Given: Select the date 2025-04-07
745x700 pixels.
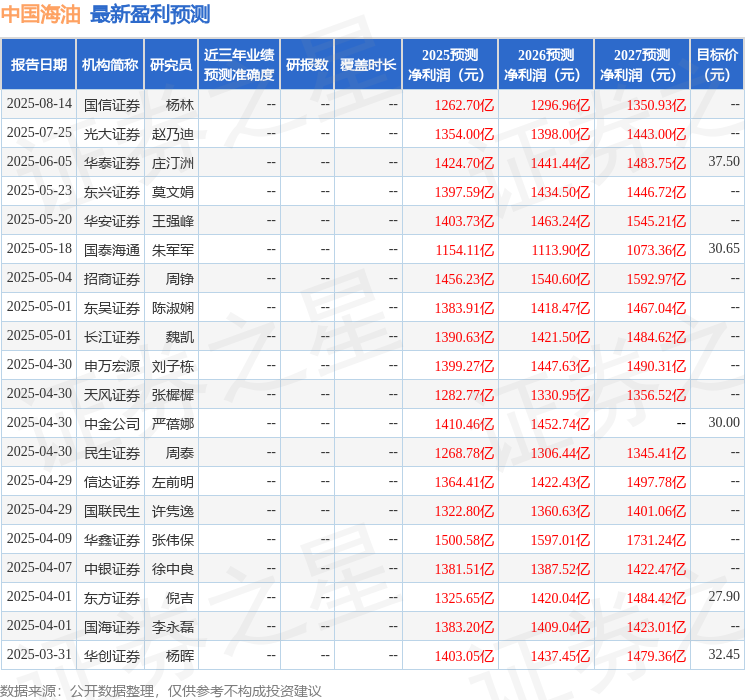Looking at the screenshot, I should (x=39, y=567).
